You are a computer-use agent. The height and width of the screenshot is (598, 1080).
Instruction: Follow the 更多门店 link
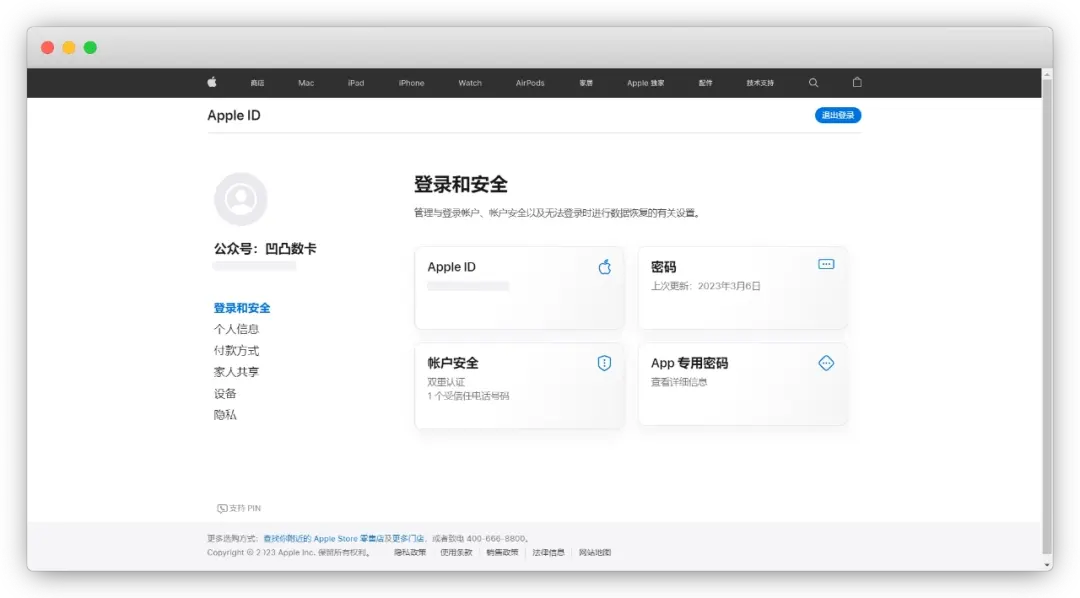point(408,539)
